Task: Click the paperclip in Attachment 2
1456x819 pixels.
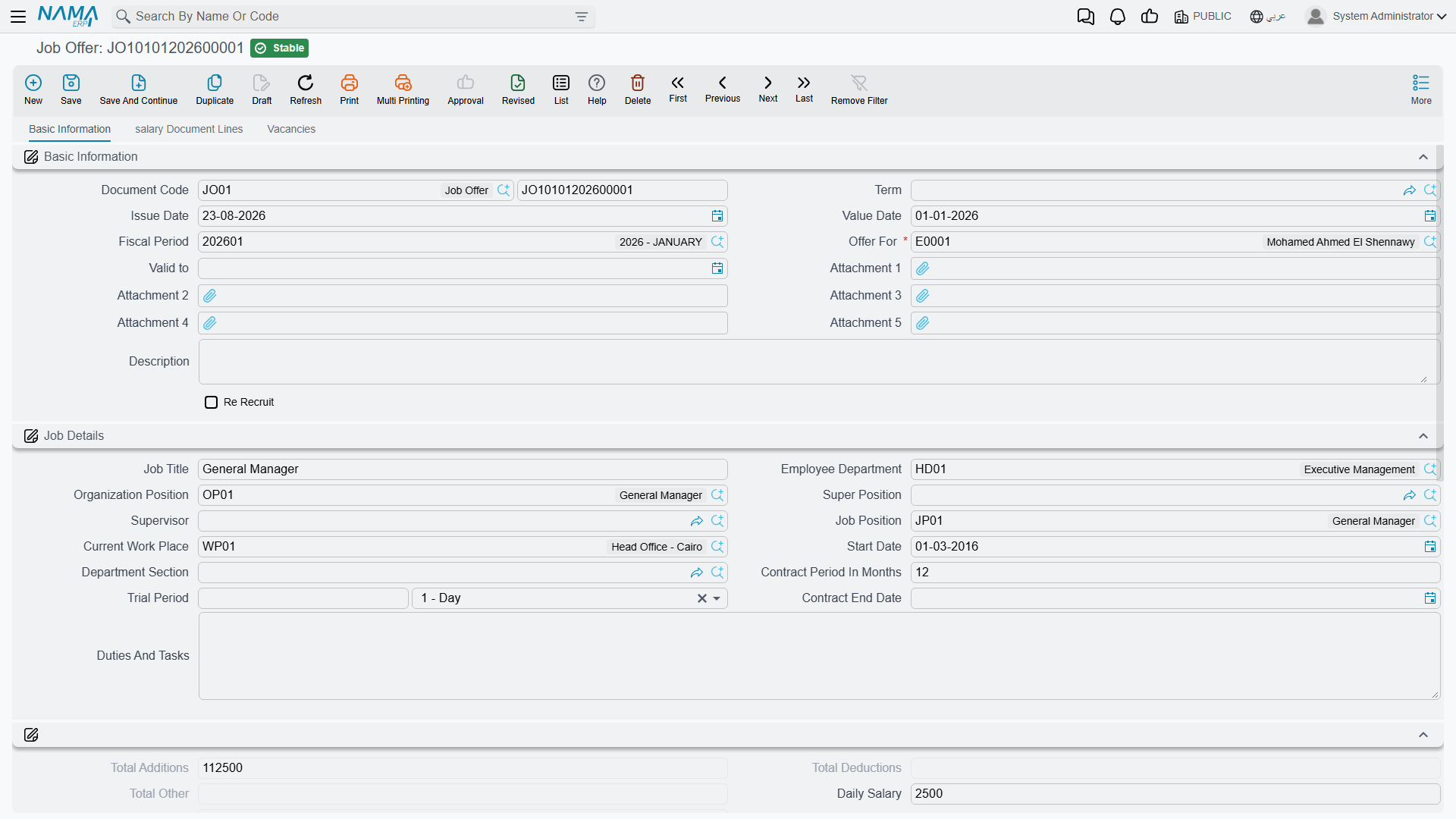Action: (210, 296)
